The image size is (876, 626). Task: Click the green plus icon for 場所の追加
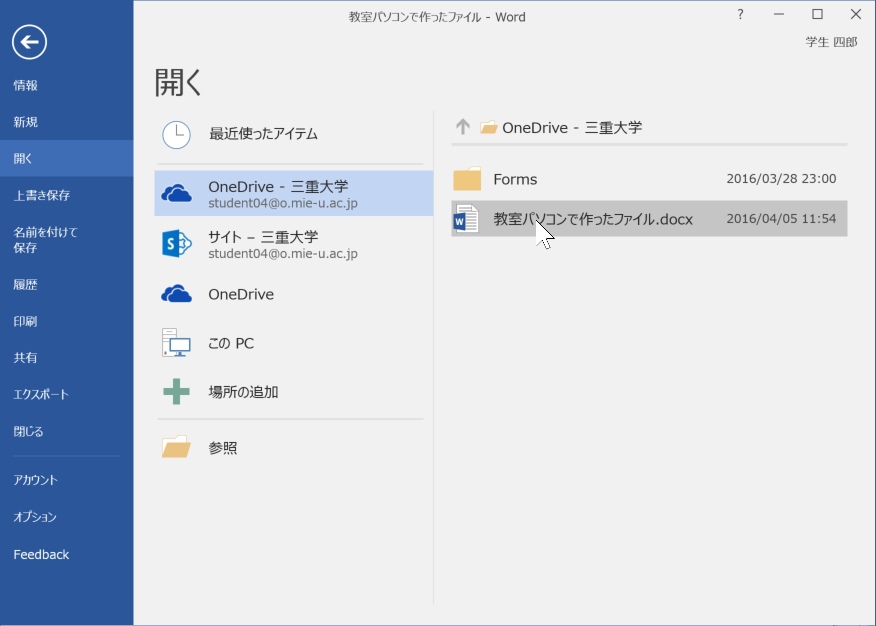click(177, 391)
